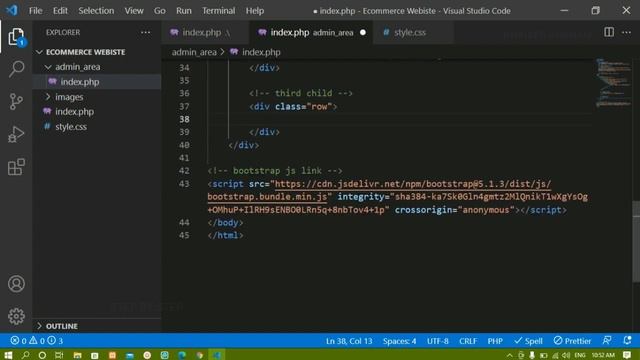
Task: Expand the OUTLINE panel
Action: pyautogui.click(x=62, y=326)
